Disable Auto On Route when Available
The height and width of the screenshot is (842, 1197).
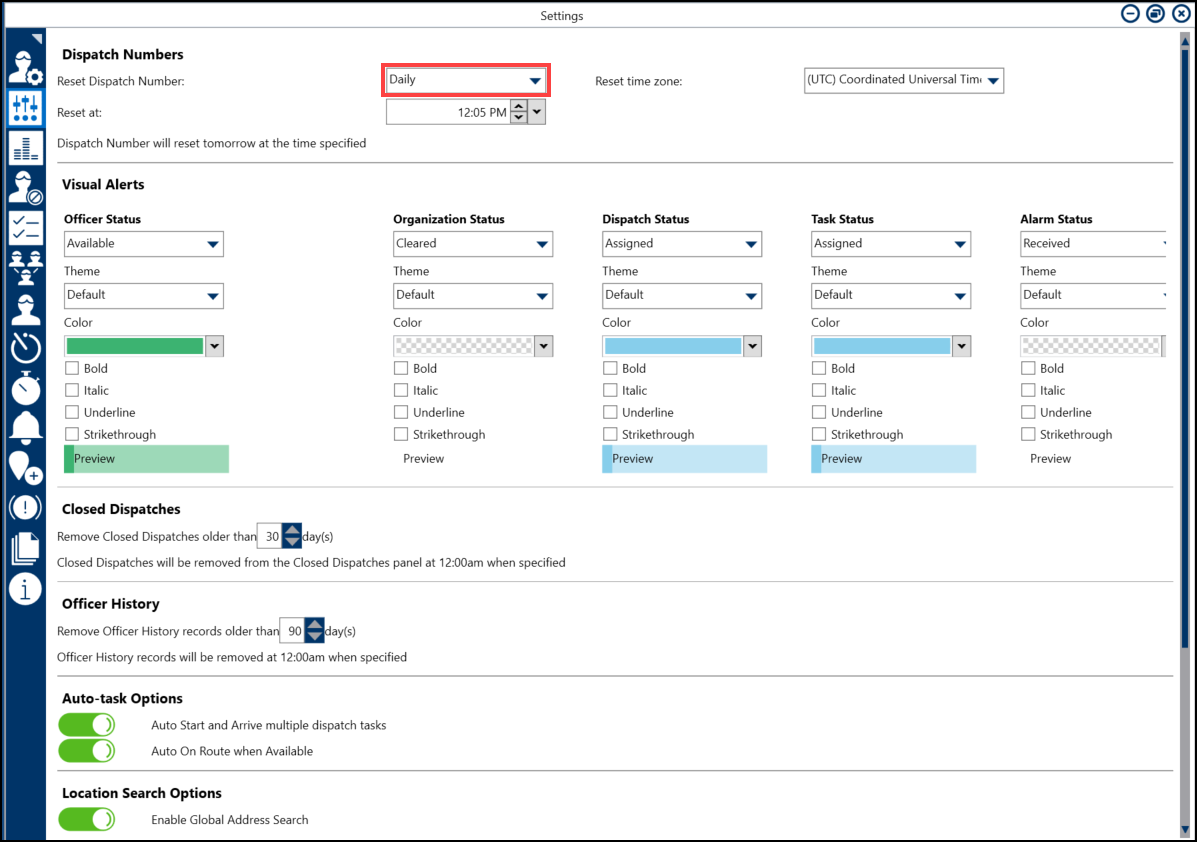click(87, 751)
